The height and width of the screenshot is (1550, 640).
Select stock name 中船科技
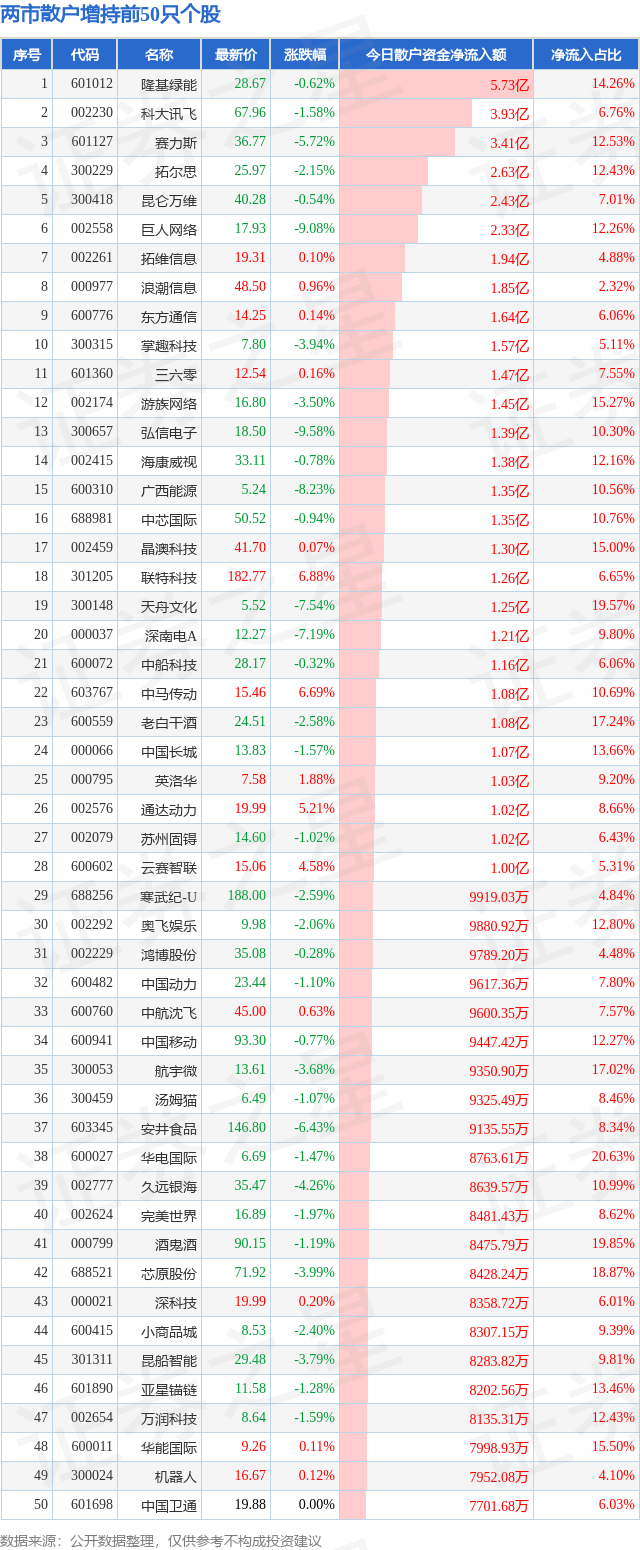click(169, 665)
